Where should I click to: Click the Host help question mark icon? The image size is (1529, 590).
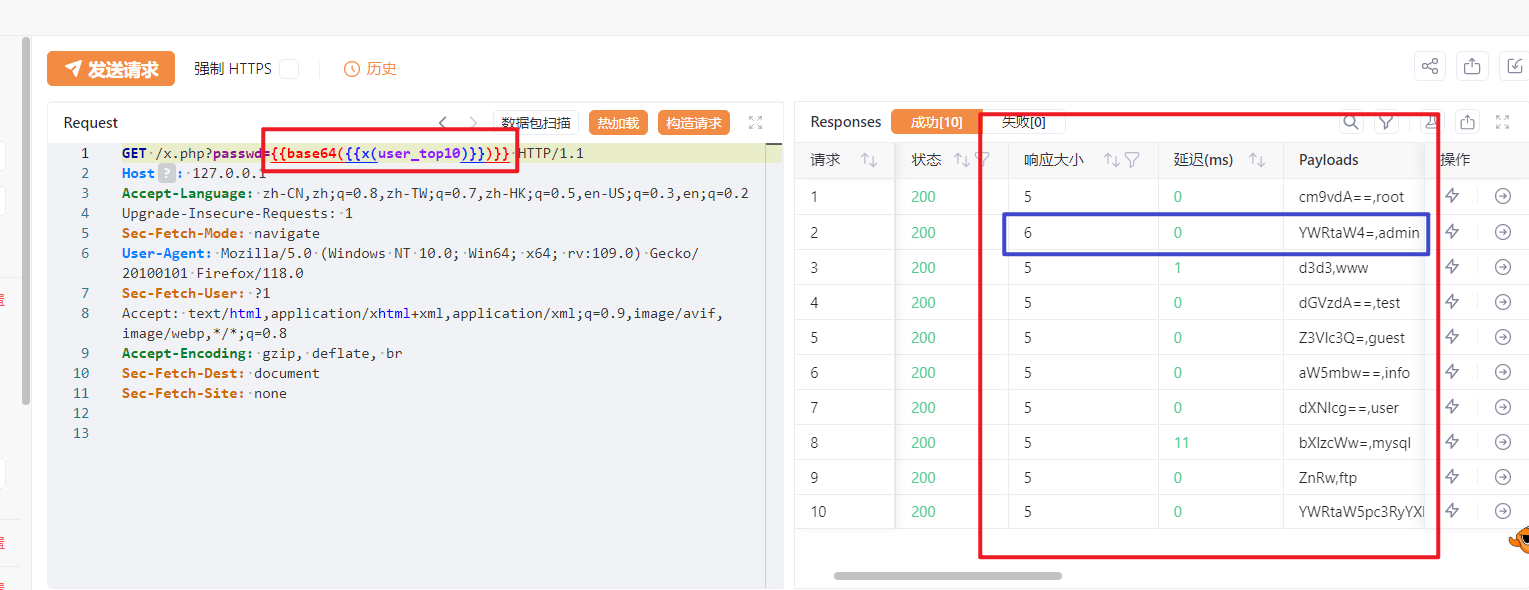point(165,173)
